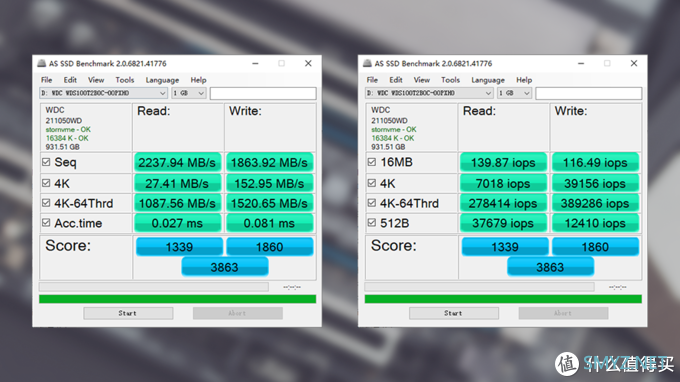Click the 4K-64Thrd write value 1520.65 MB/s

click(269, 203)
